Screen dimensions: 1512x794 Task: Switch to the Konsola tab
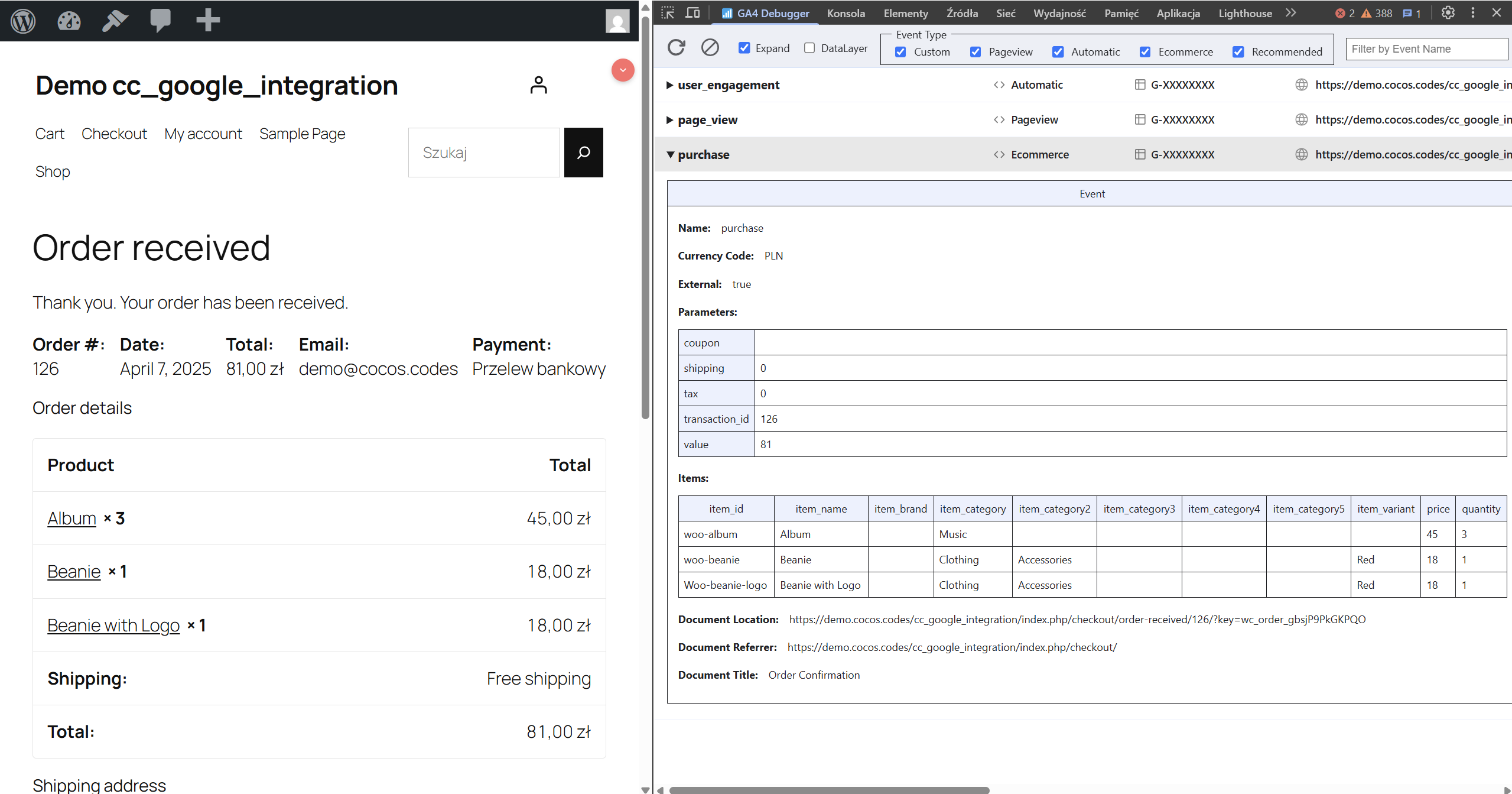click(x=846, y=13)
